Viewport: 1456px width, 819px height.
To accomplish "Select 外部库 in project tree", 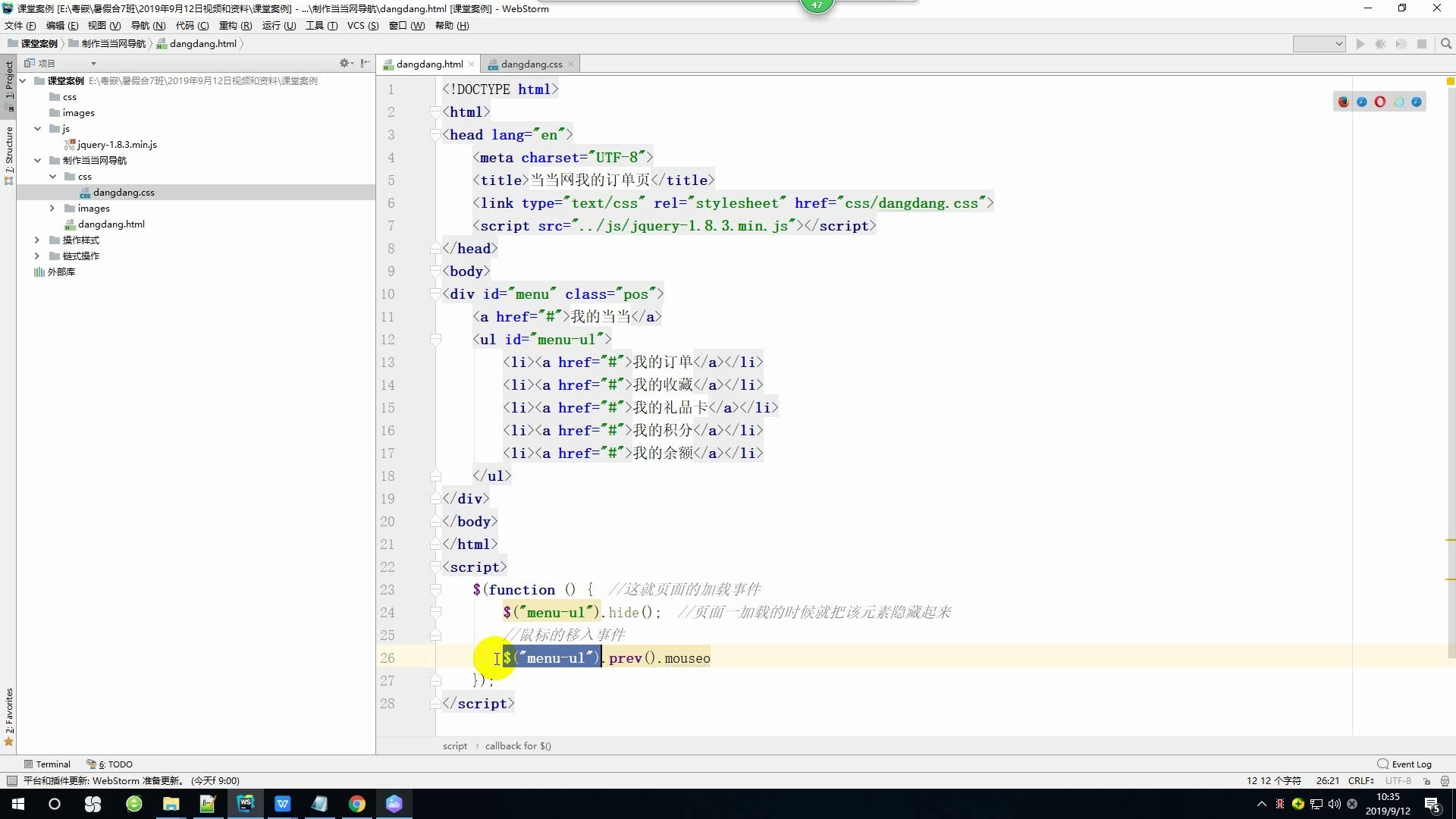I will tap(61, 271).
